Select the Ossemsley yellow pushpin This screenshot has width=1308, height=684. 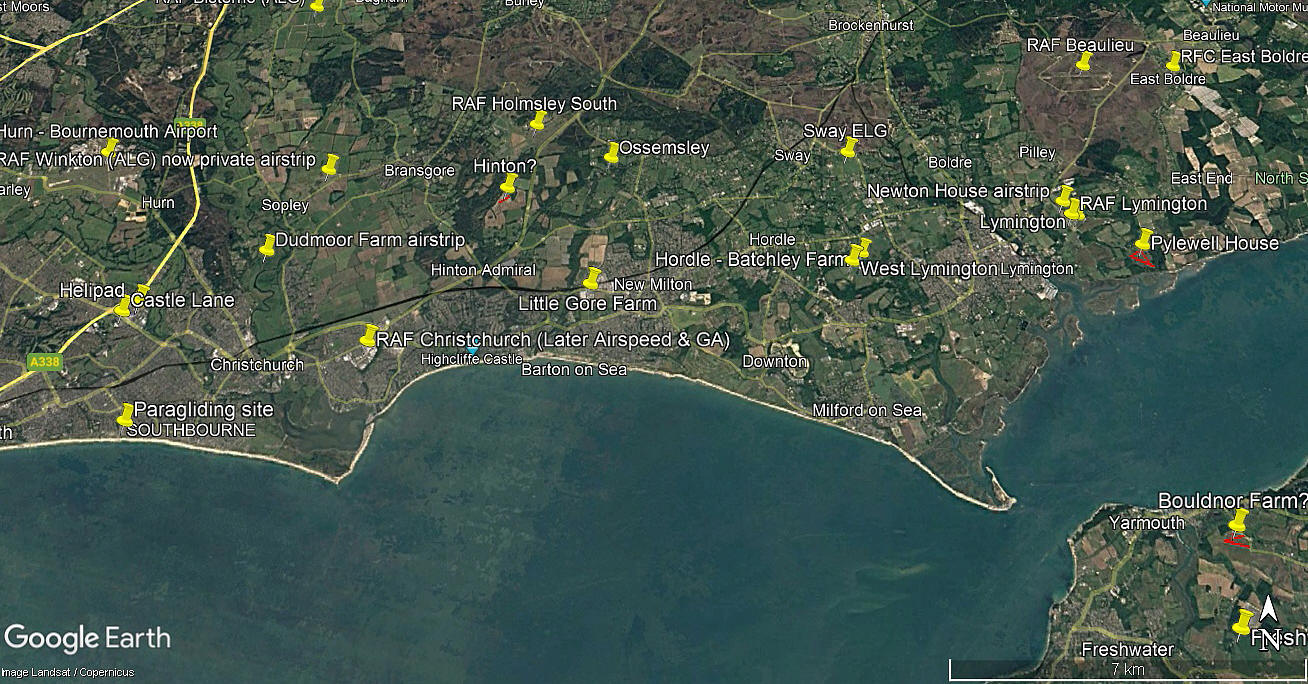tap(612, 152)
